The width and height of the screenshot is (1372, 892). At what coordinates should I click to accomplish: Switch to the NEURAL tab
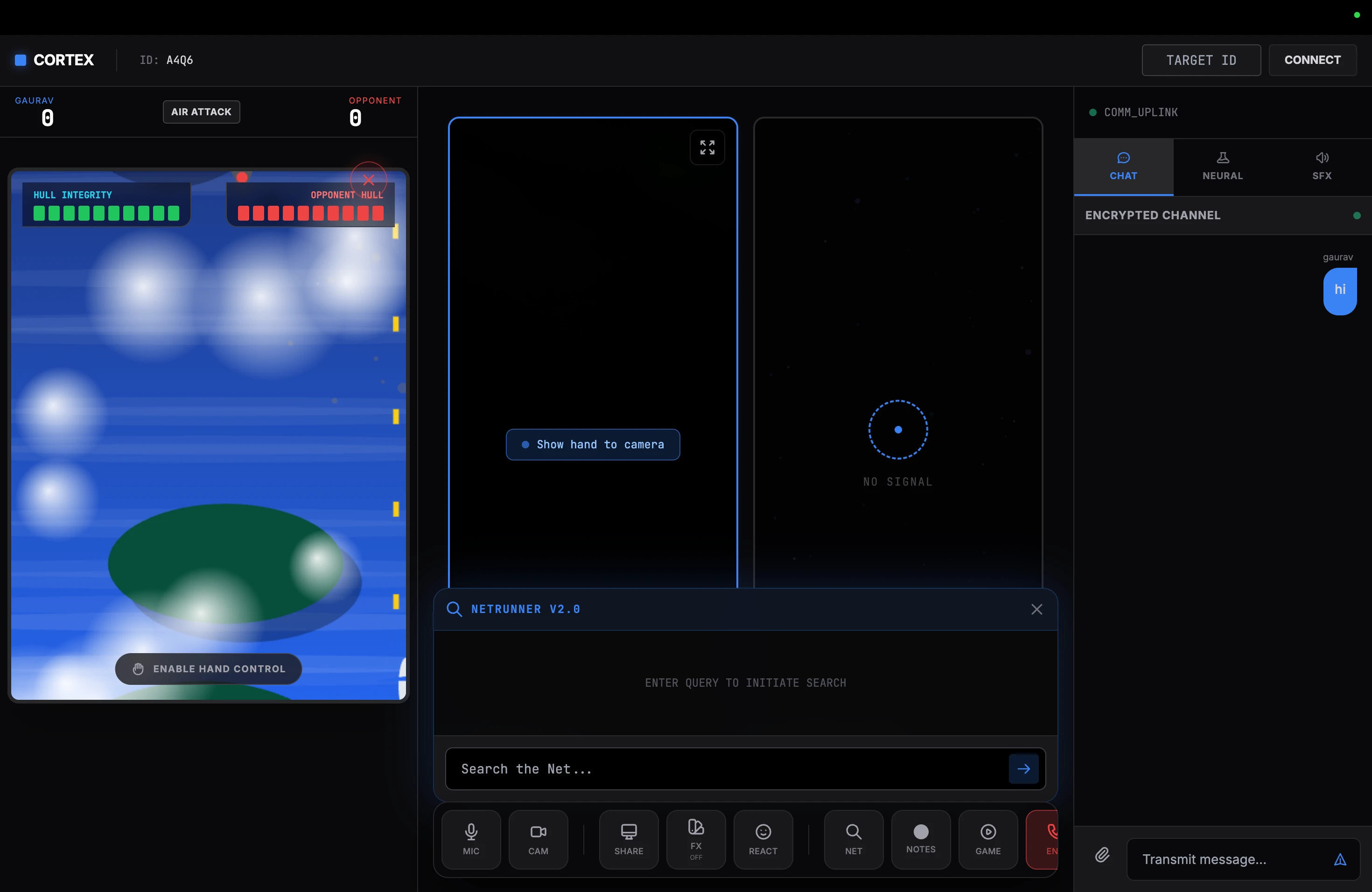click(1222, 166)
